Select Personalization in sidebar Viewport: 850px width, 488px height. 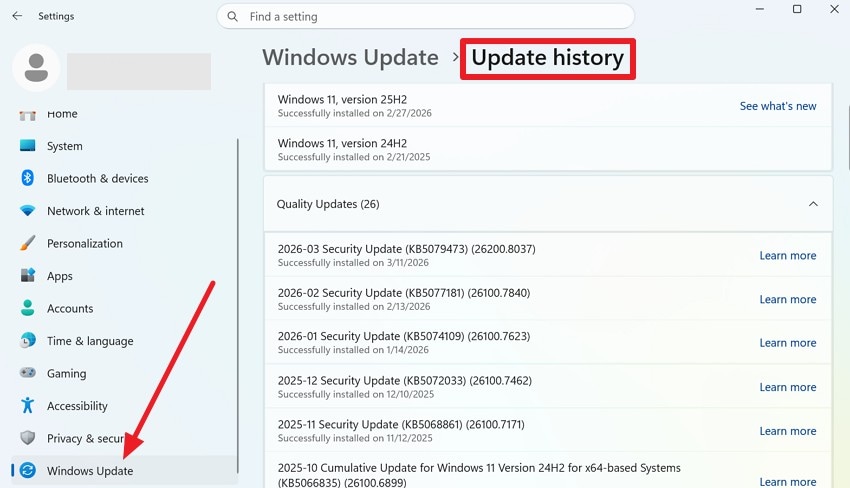click(85, 243)
